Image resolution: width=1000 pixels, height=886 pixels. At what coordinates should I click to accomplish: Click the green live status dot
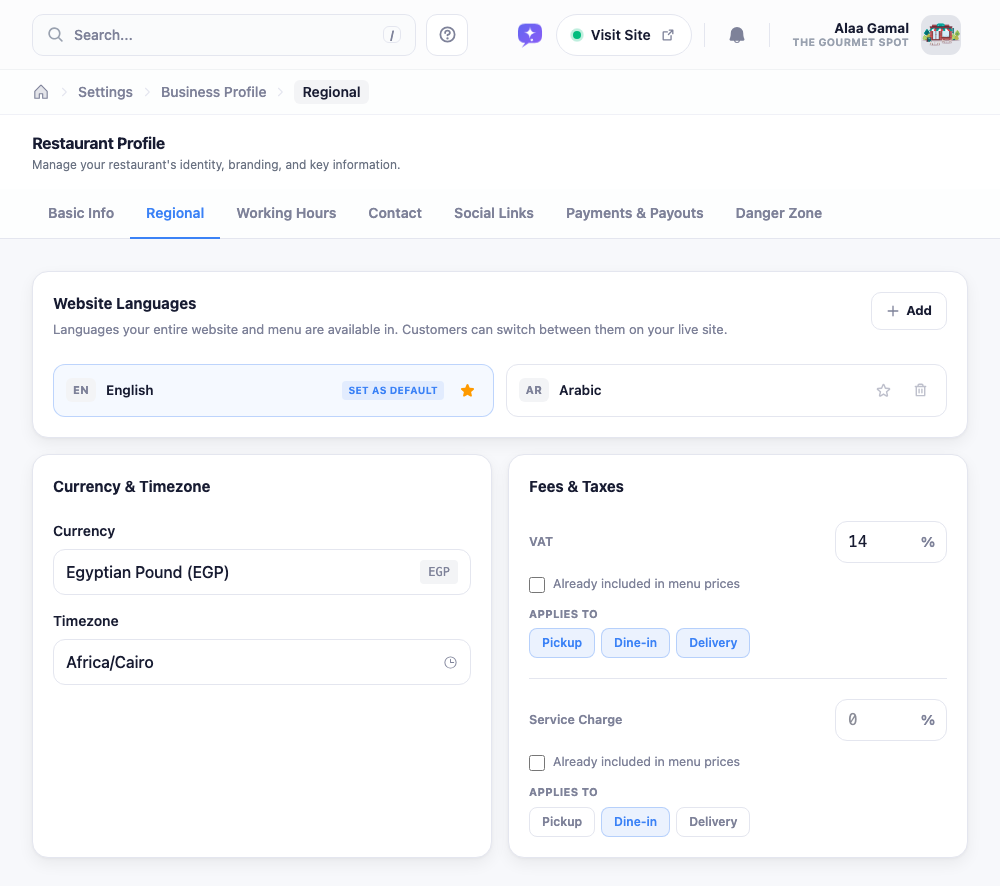(577, 35)
